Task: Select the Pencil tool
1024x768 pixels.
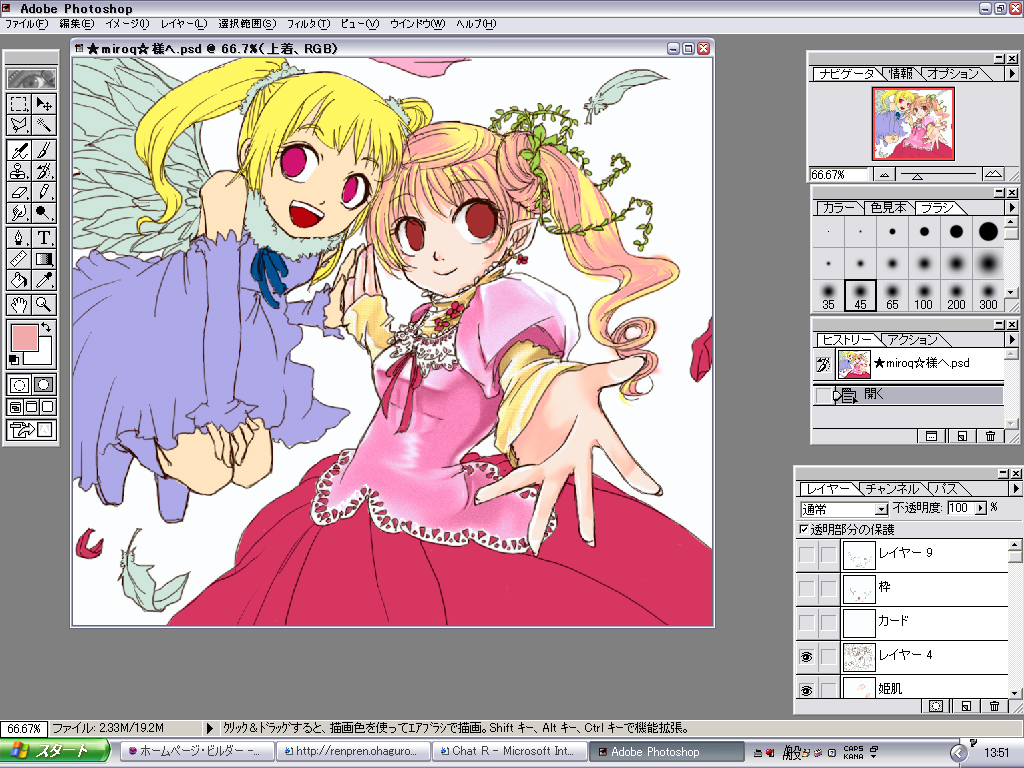Action: (43, 192)
